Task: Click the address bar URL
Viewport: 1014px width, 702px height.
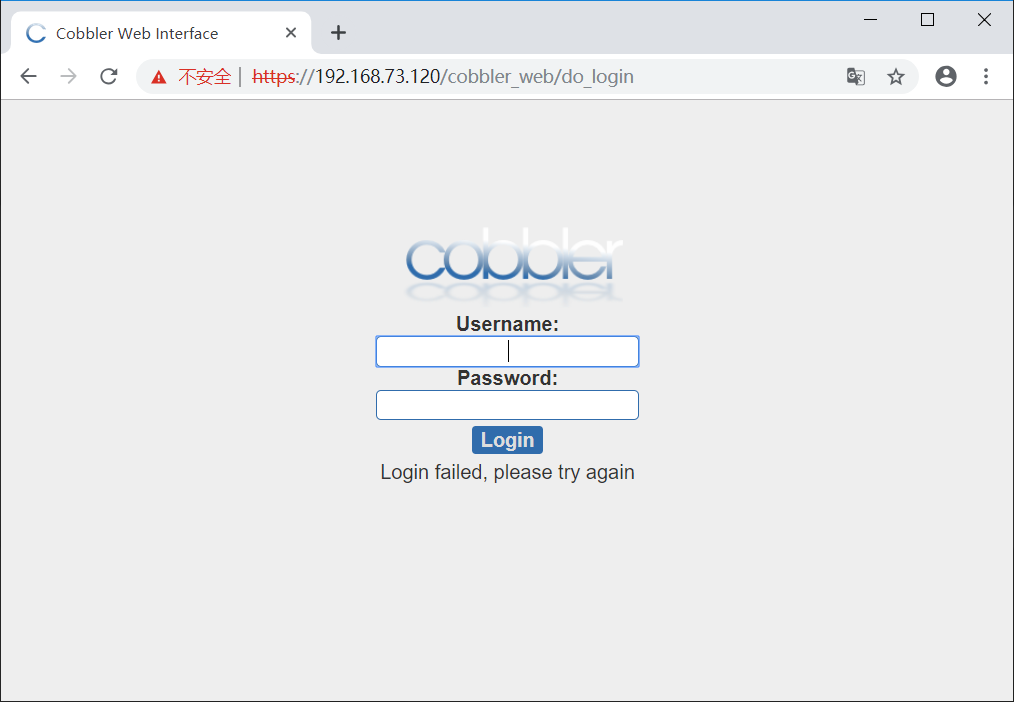Action: coord(443,76)
